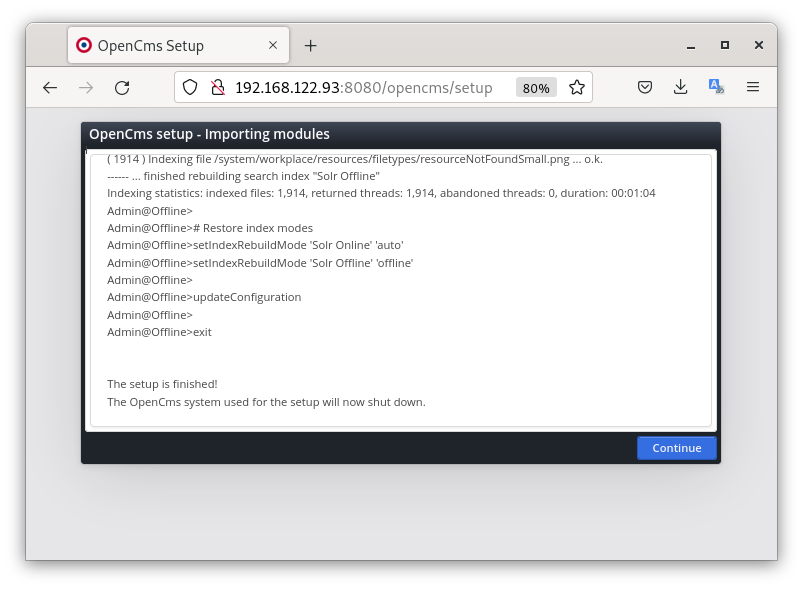
Task: Click the forward navigation arrow
Action: pyautogui.click(x=86, y=88)
